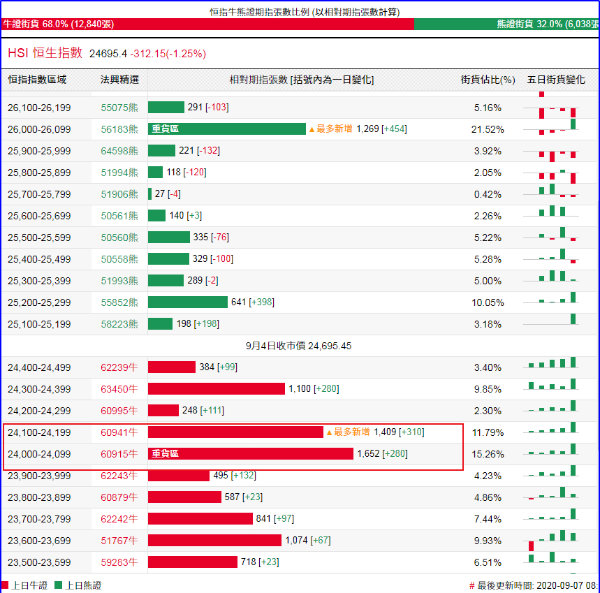Open warrant link 62239牛
The width and height of the screenshot is (600, 593).
point(119,368)
